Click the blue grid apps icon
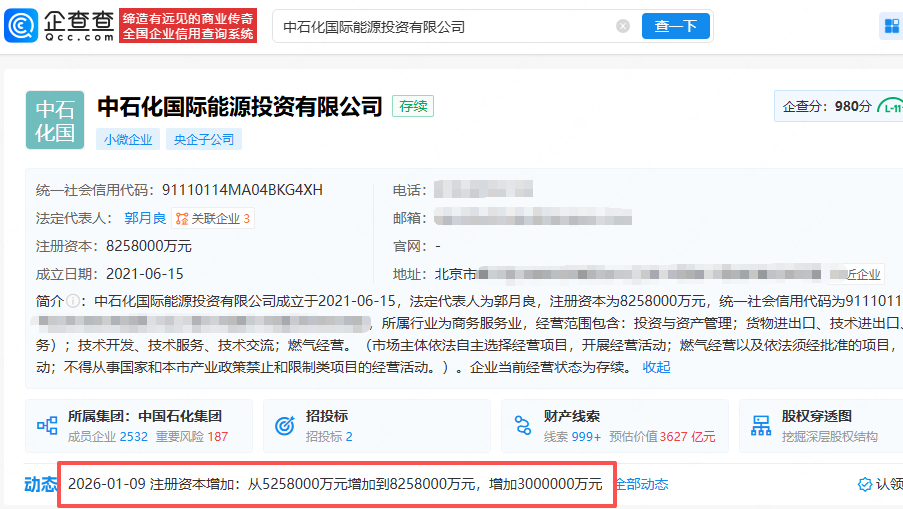 point(891,26)
